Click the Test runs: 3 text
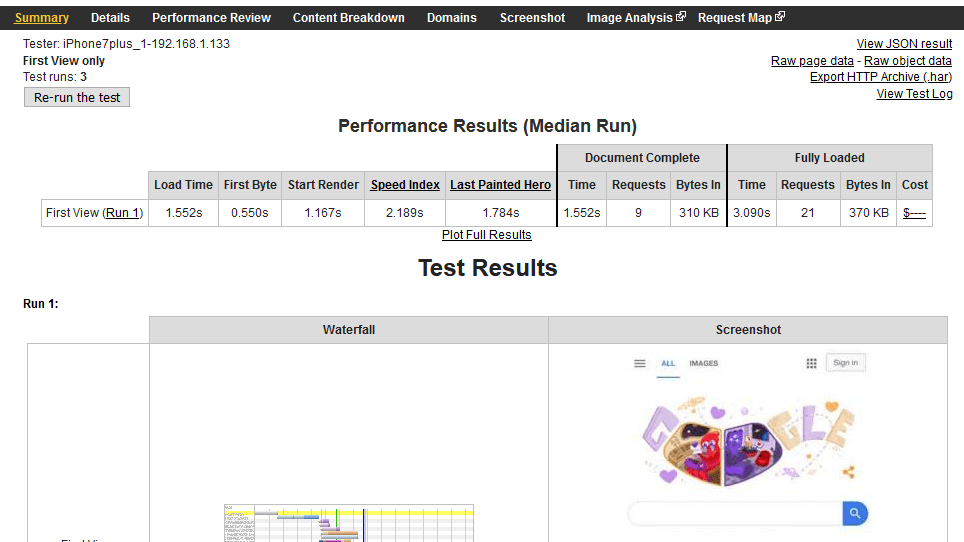Viewport: 964px width, 542px height. click(55, 77)
